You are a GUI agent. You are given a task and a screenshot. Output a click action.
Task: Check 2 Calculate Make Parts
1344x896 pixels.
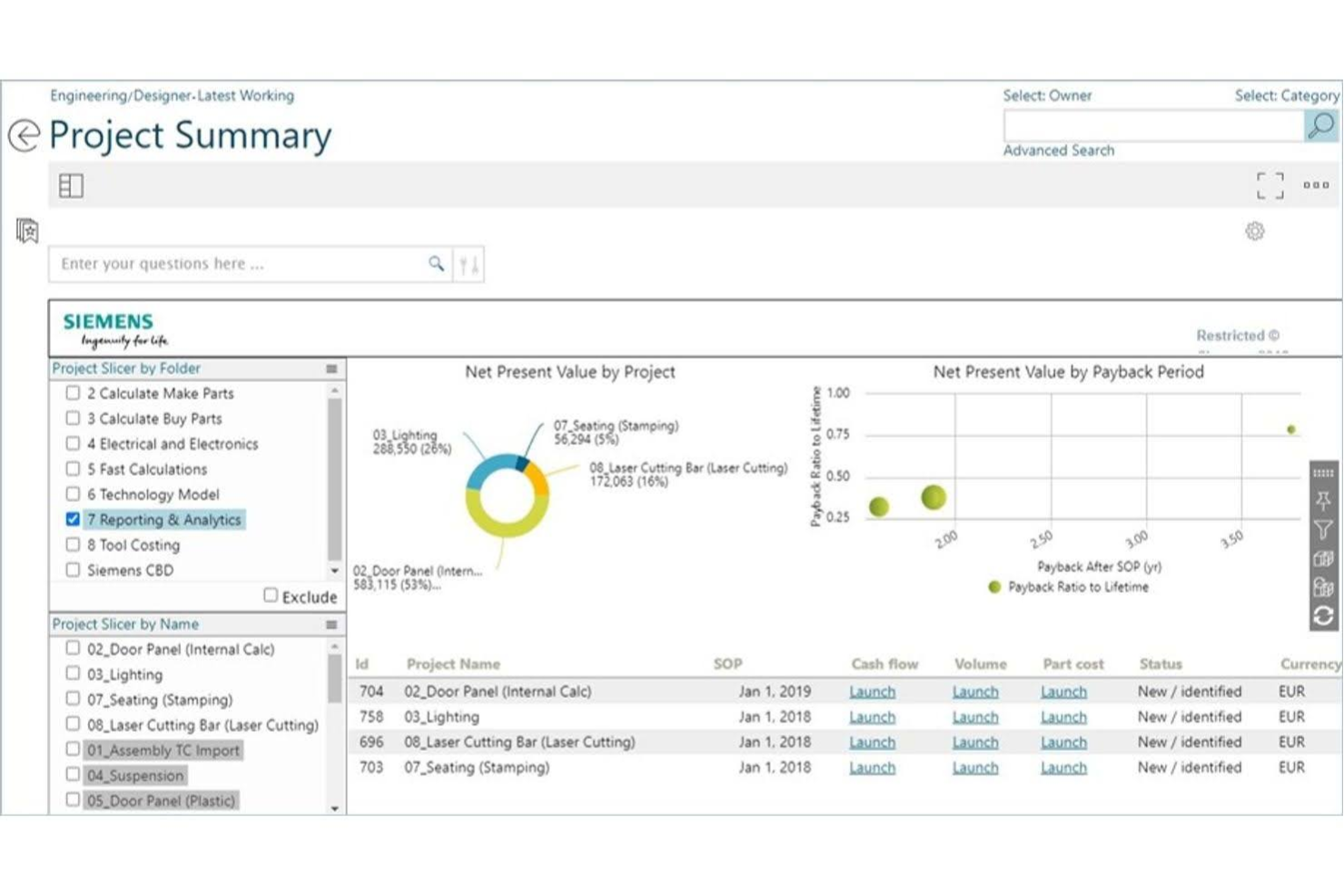(73, 393)
